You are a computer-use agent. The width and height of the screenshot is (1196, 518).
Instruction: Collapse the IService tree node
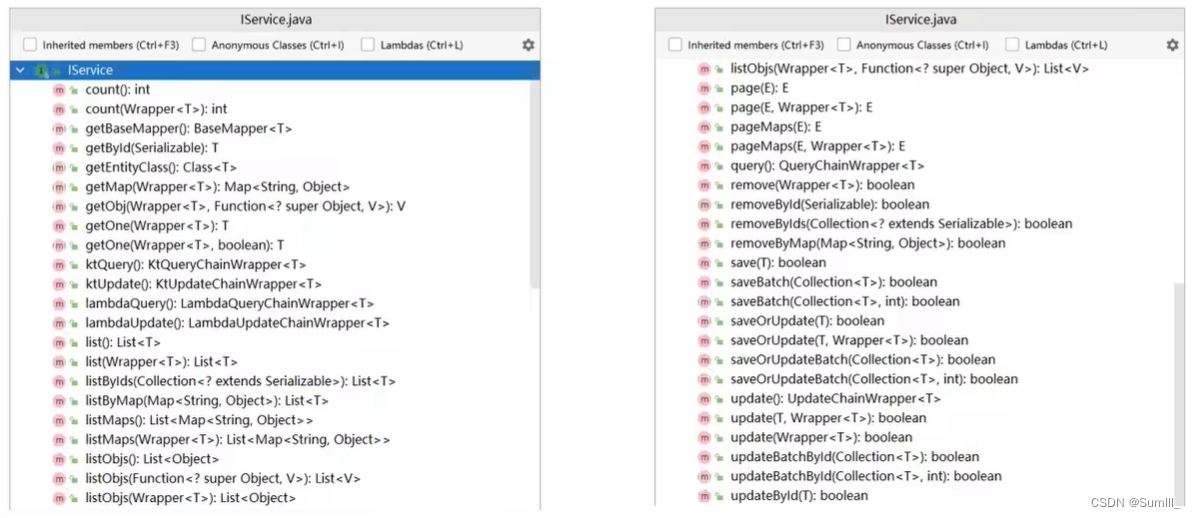pos(19,70)
